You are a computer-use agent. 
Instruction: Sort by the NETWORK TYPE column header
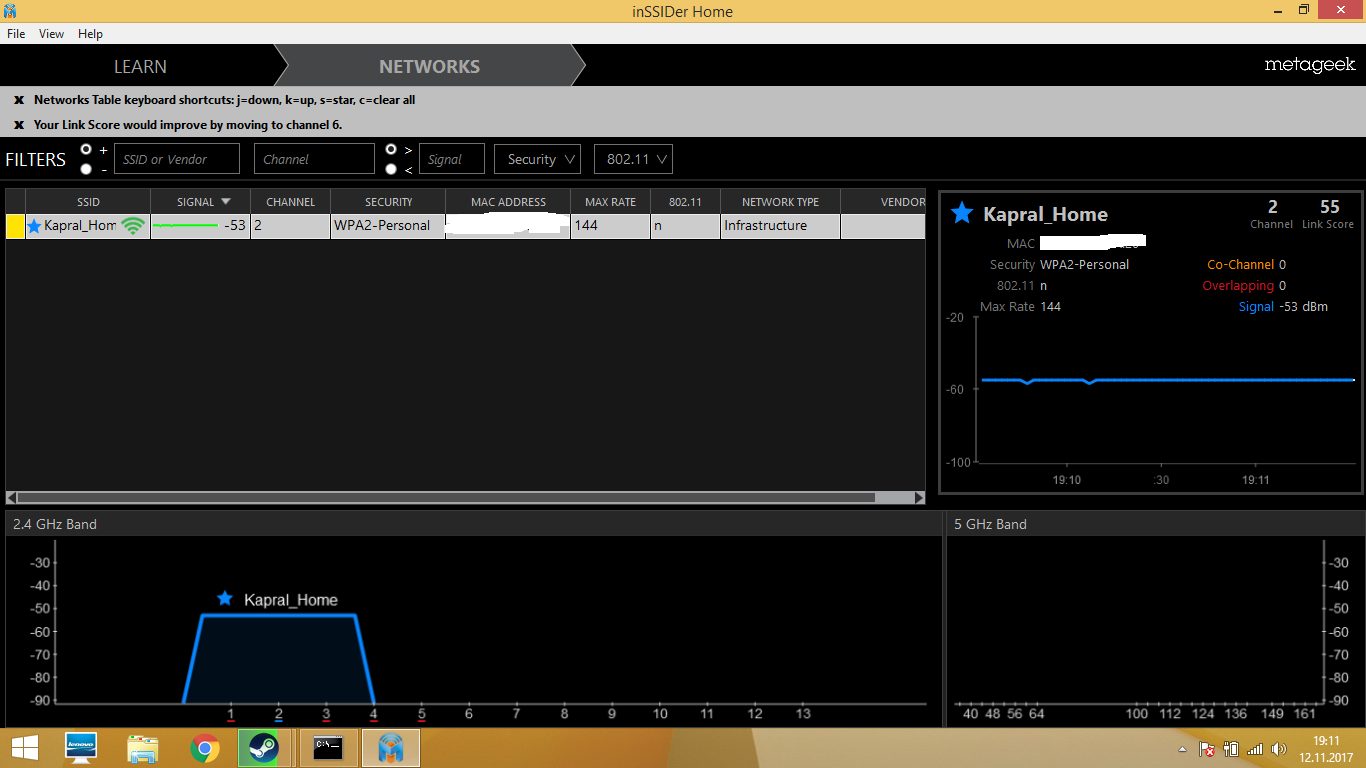780,202
